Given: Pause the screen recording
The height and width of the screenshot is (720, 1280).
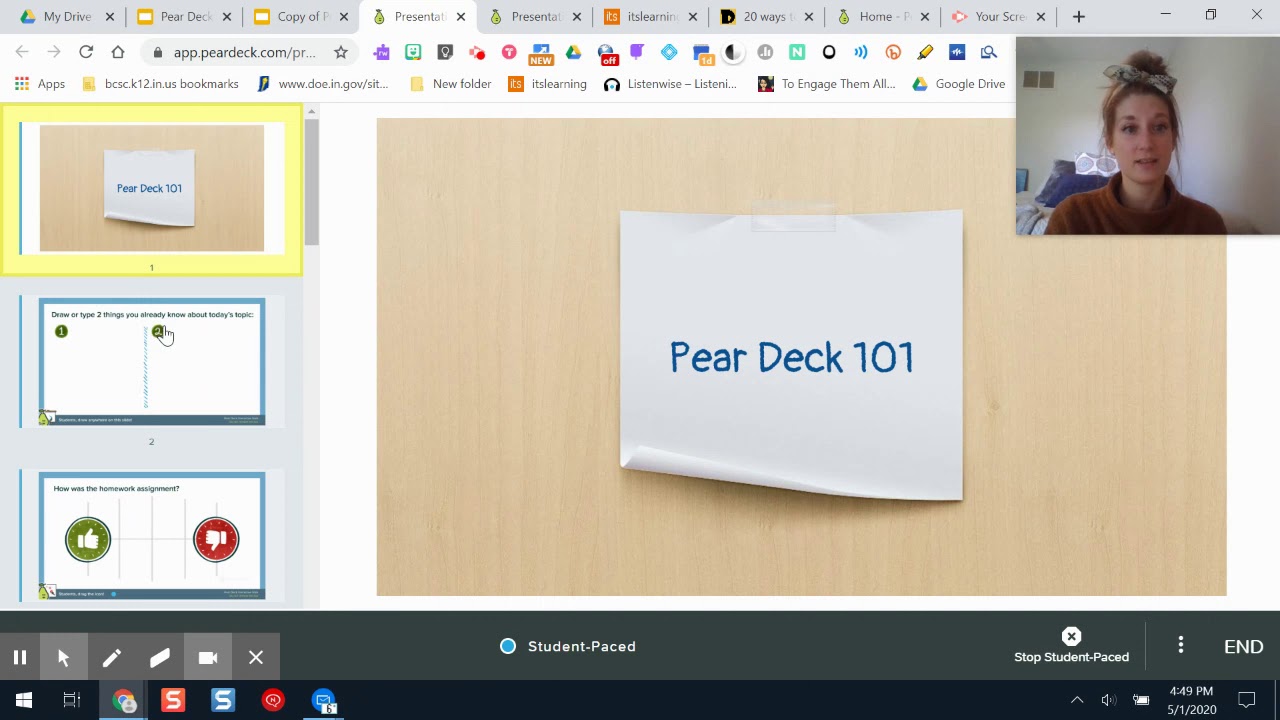Looking at the screenshot, I should click(x=19, y=657).
